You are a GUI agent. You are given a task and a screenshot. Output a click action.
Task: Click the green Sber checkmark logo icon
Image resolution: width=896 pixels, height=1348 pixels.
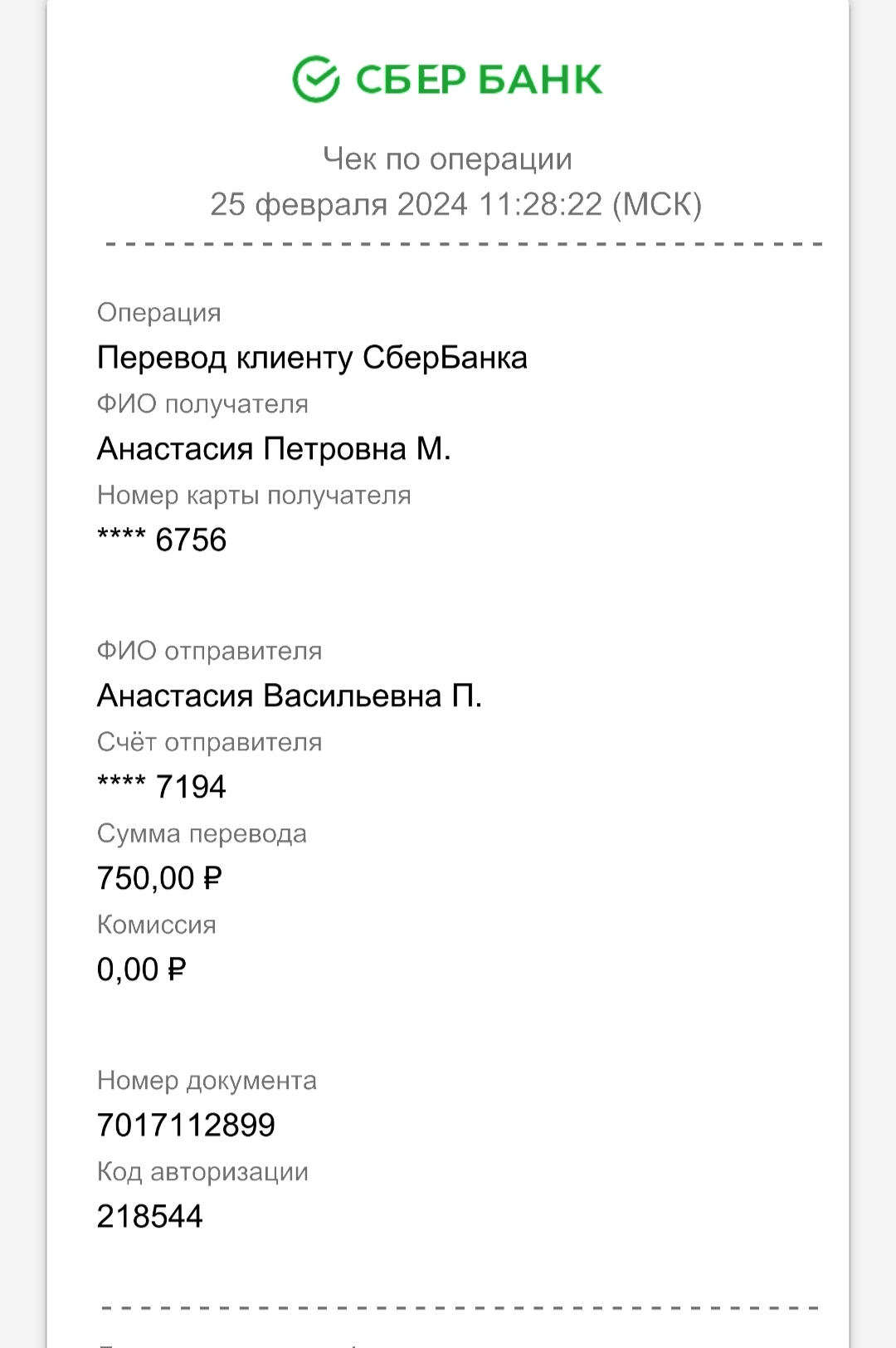pyautogui.click(x=316, y=79)
